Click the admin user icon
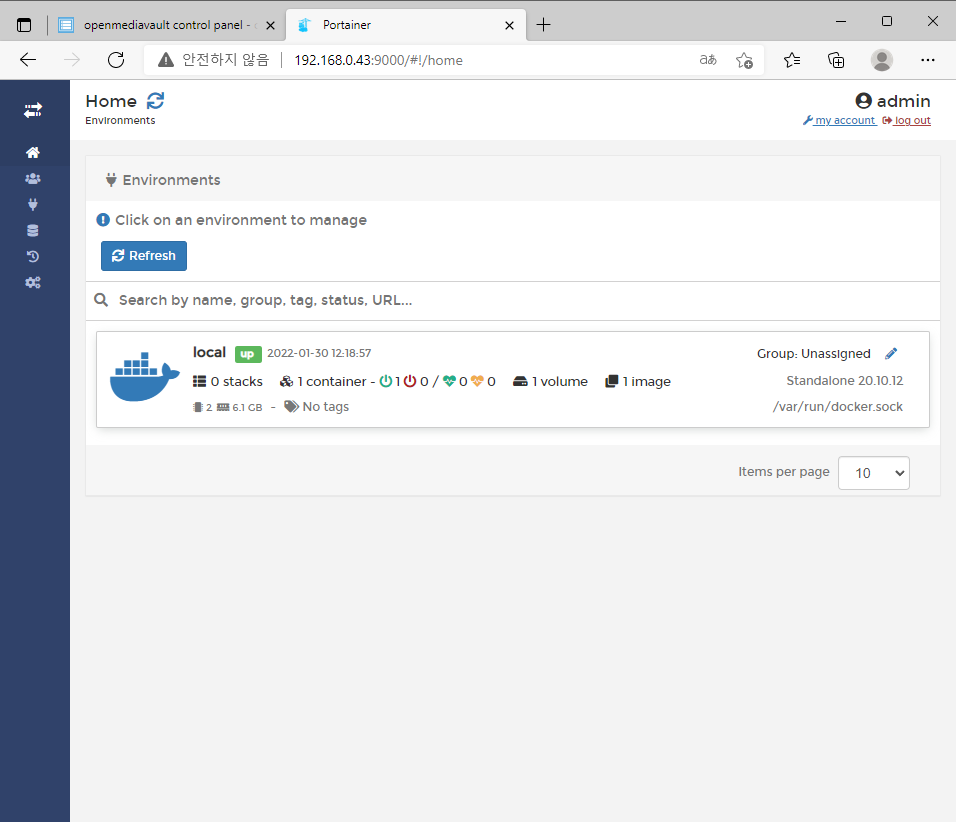The height and width of the screenshot is (822, 956). click(863, 101)
